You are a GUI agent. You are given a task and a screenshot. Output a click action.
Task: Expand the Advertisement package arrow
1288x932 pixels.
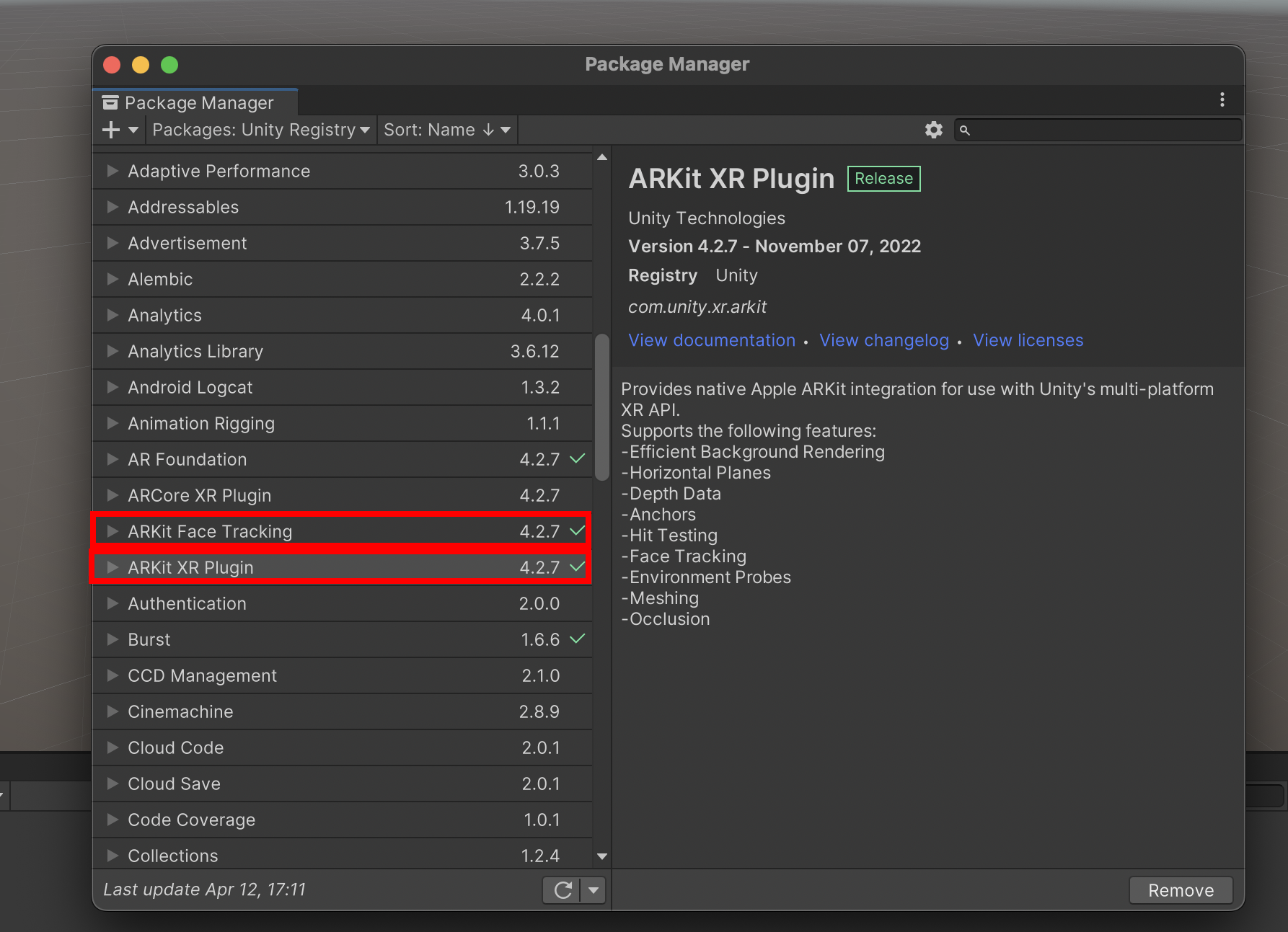point(113,243)
